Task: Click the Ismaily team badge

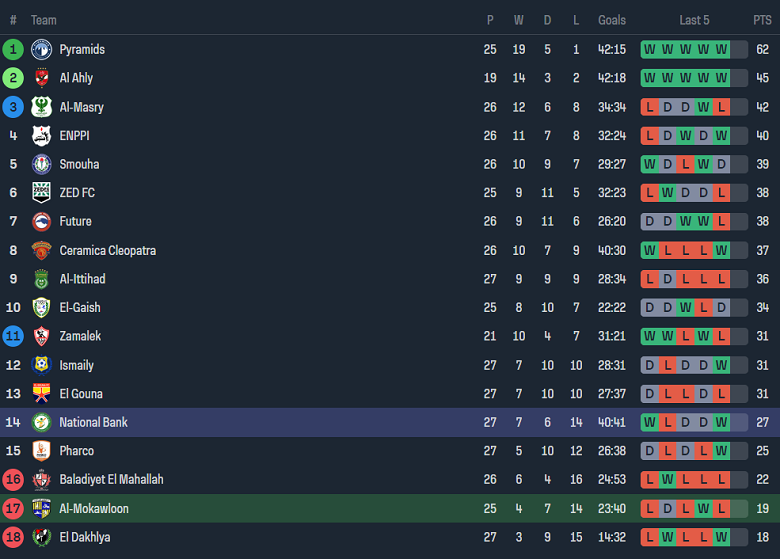Action: click(41, 365)
